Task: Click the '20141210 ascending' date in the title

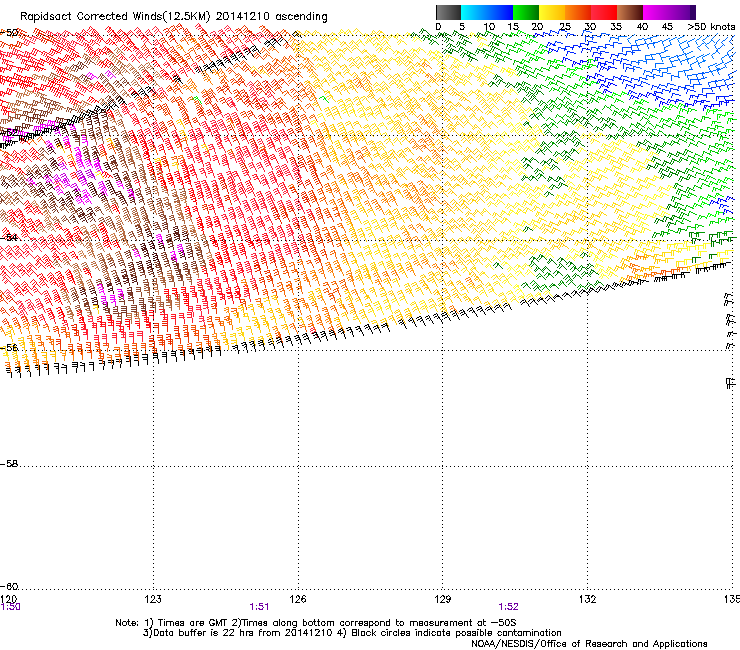Action: click(x=271, y=17)
